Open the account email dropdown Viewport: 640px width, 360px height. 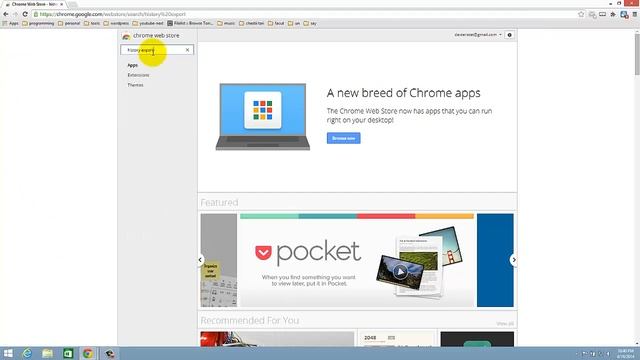pyautogui.click(x=478, y=35)
